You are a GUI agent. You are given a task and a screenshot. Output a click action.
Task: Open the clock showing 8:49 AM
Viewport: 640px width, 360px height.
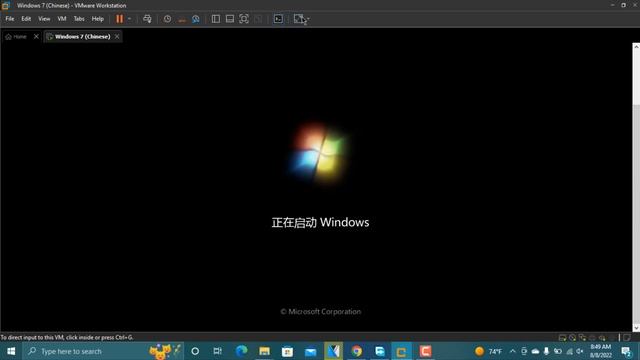coord(601,351)
